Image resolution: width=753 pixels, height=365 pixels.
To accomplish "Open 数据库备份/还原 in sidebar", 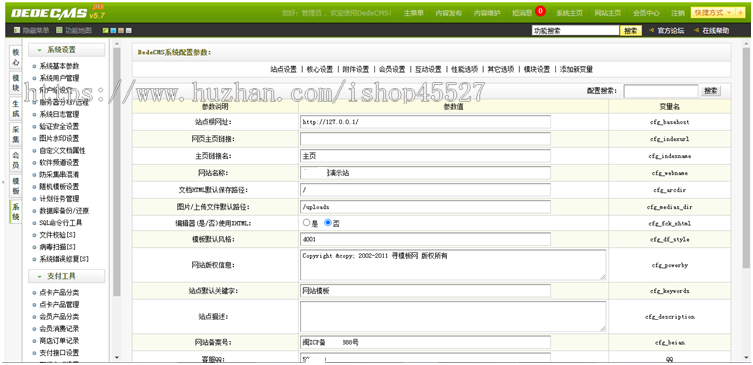I will 64,211.
